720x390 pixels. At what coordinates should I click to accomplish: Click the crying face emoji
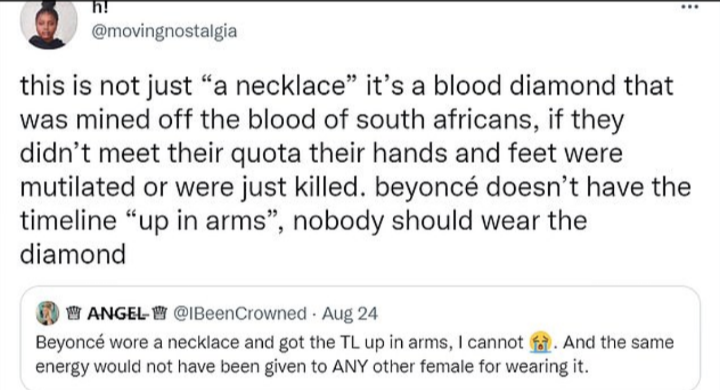[540, 343]
